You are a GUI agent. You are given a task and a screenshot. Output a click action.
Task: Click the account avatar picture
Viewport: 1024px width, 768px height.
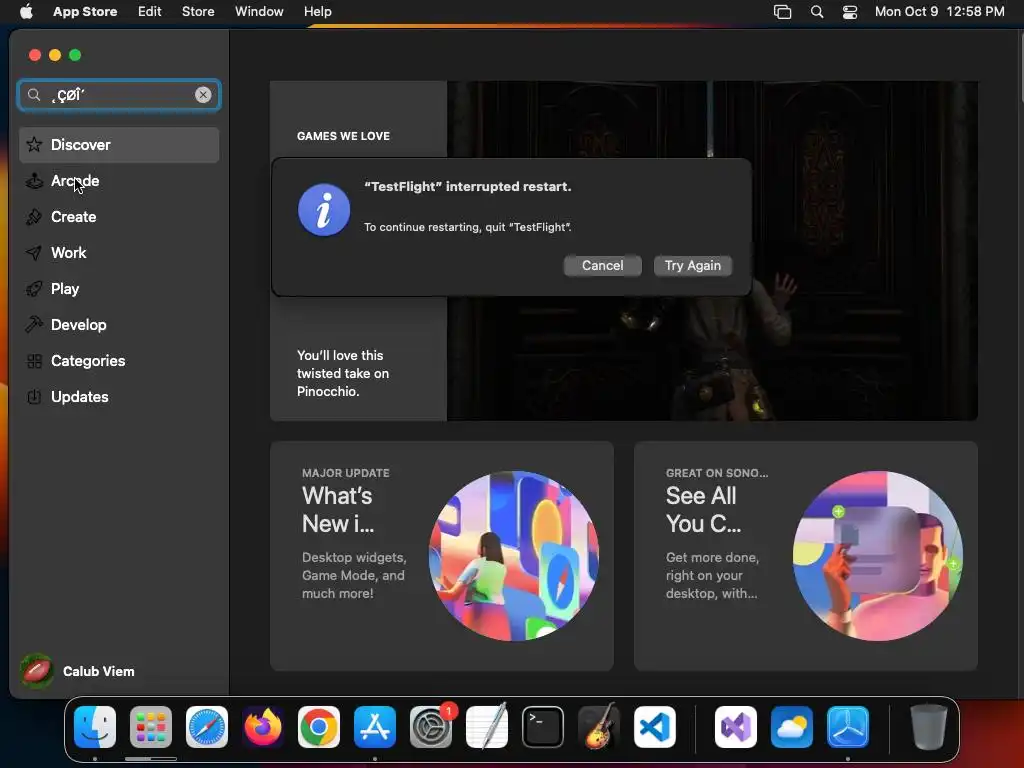click(37, 671)
